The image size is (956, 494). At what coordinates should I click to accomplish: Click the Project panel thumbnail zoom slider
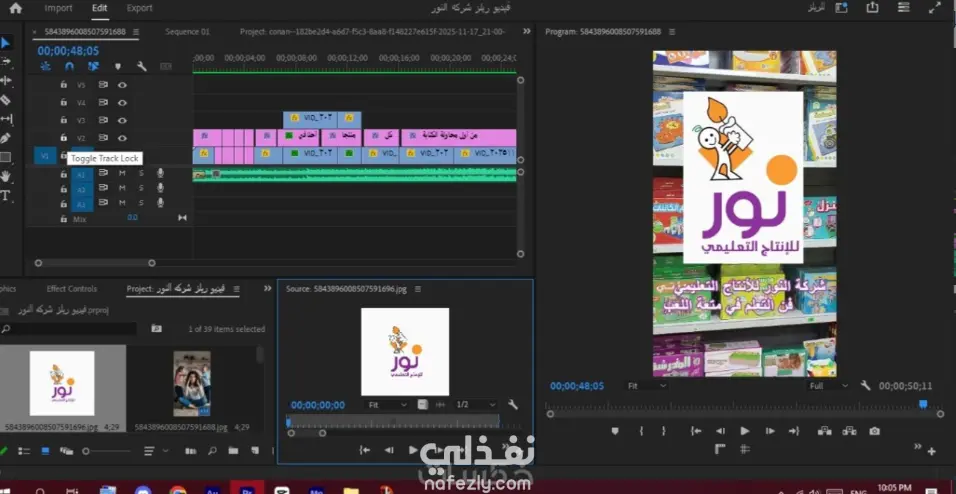click(107, 451)
